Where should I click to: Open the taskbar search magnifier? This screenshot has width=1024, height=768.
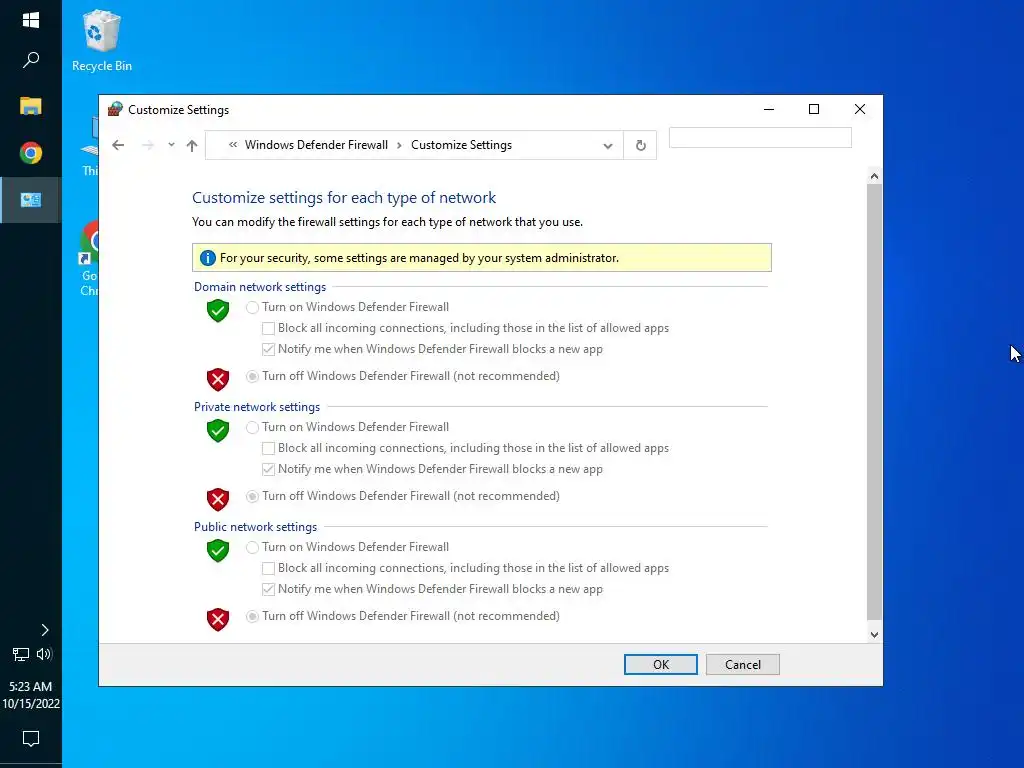pos(31,60)
